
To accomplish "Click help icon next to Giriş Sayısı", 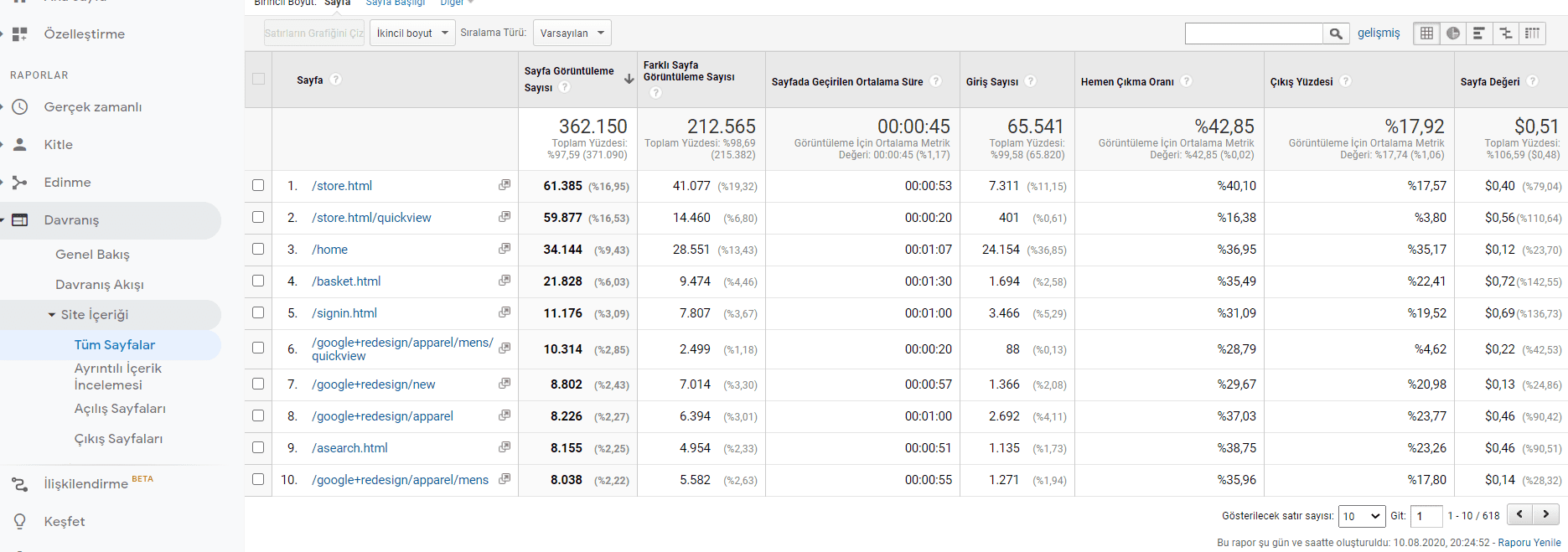I will click(x=1031, y=81).
